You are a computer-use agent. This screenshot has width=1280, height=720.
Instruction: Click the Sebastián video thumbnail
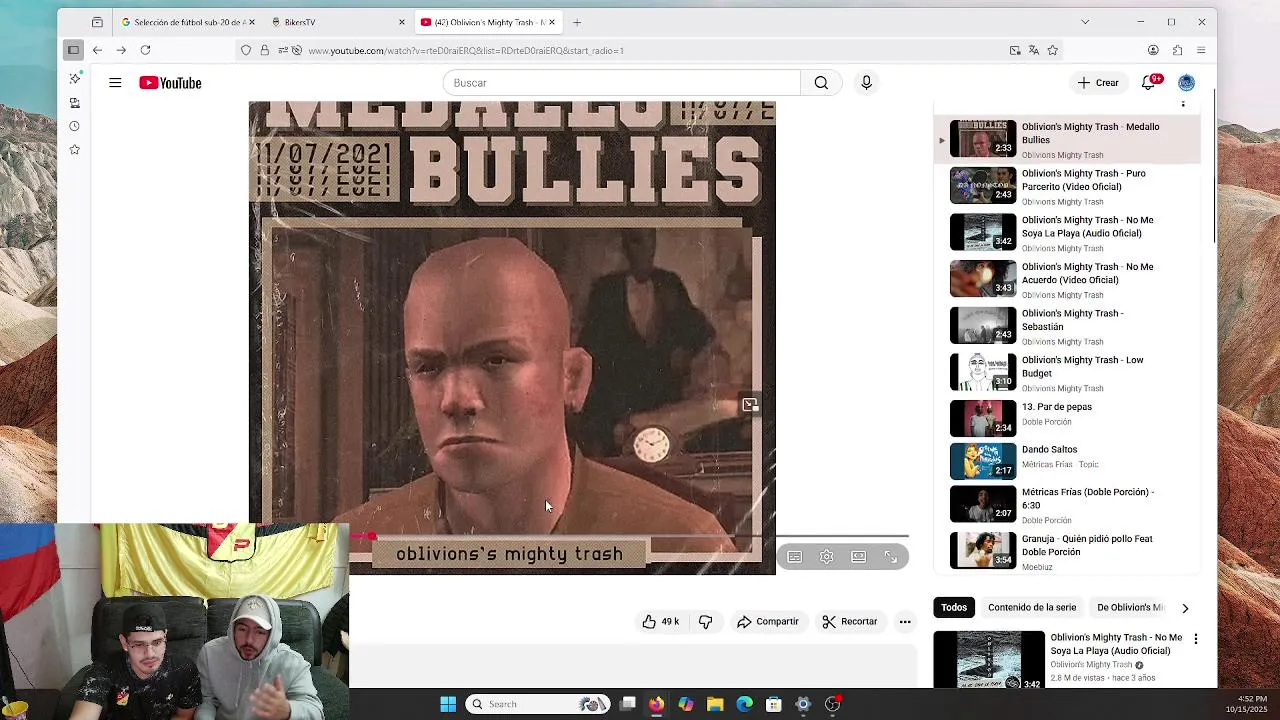[983, 326]
